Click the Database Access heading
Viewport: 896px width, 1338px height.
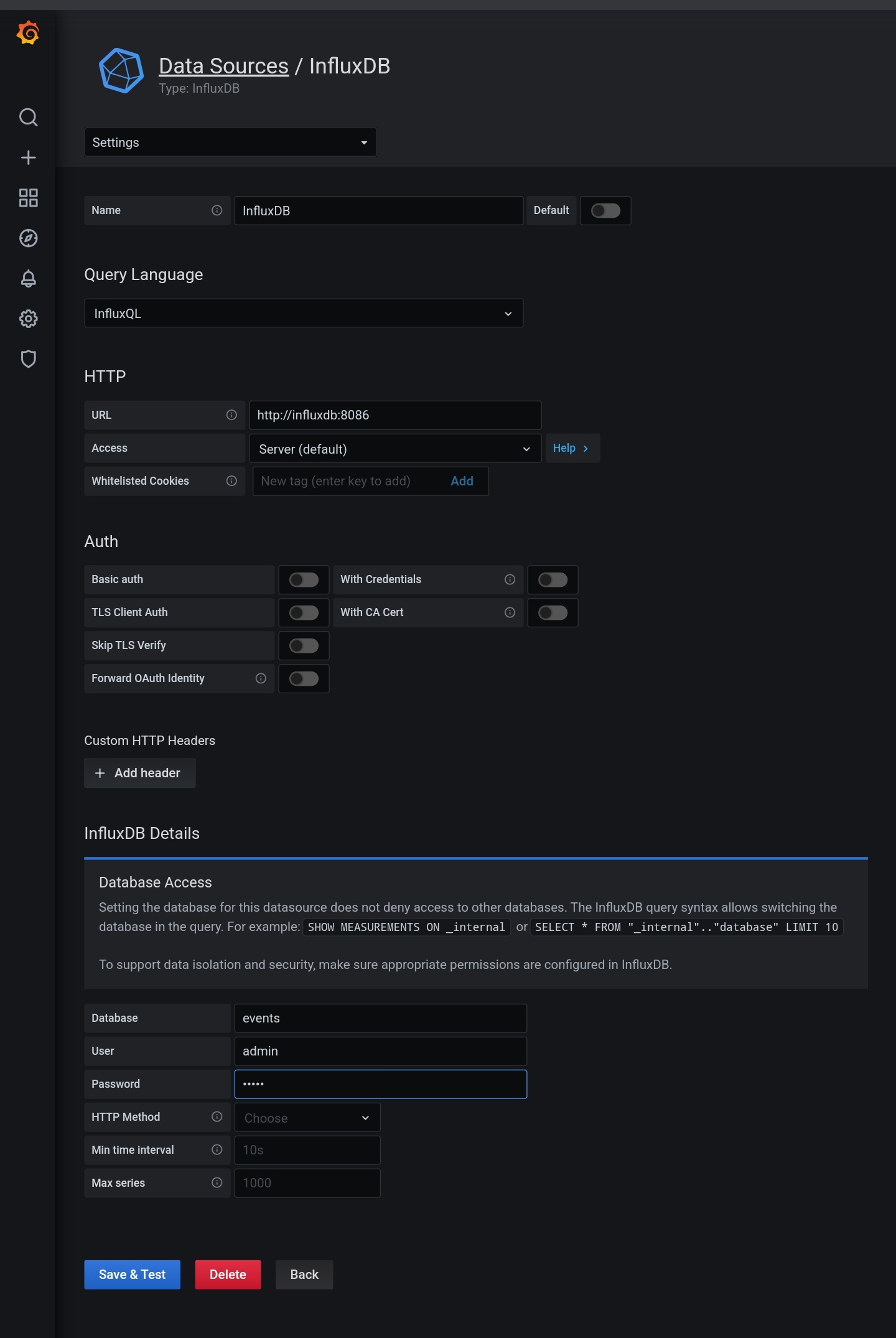[x=156, y=882]
